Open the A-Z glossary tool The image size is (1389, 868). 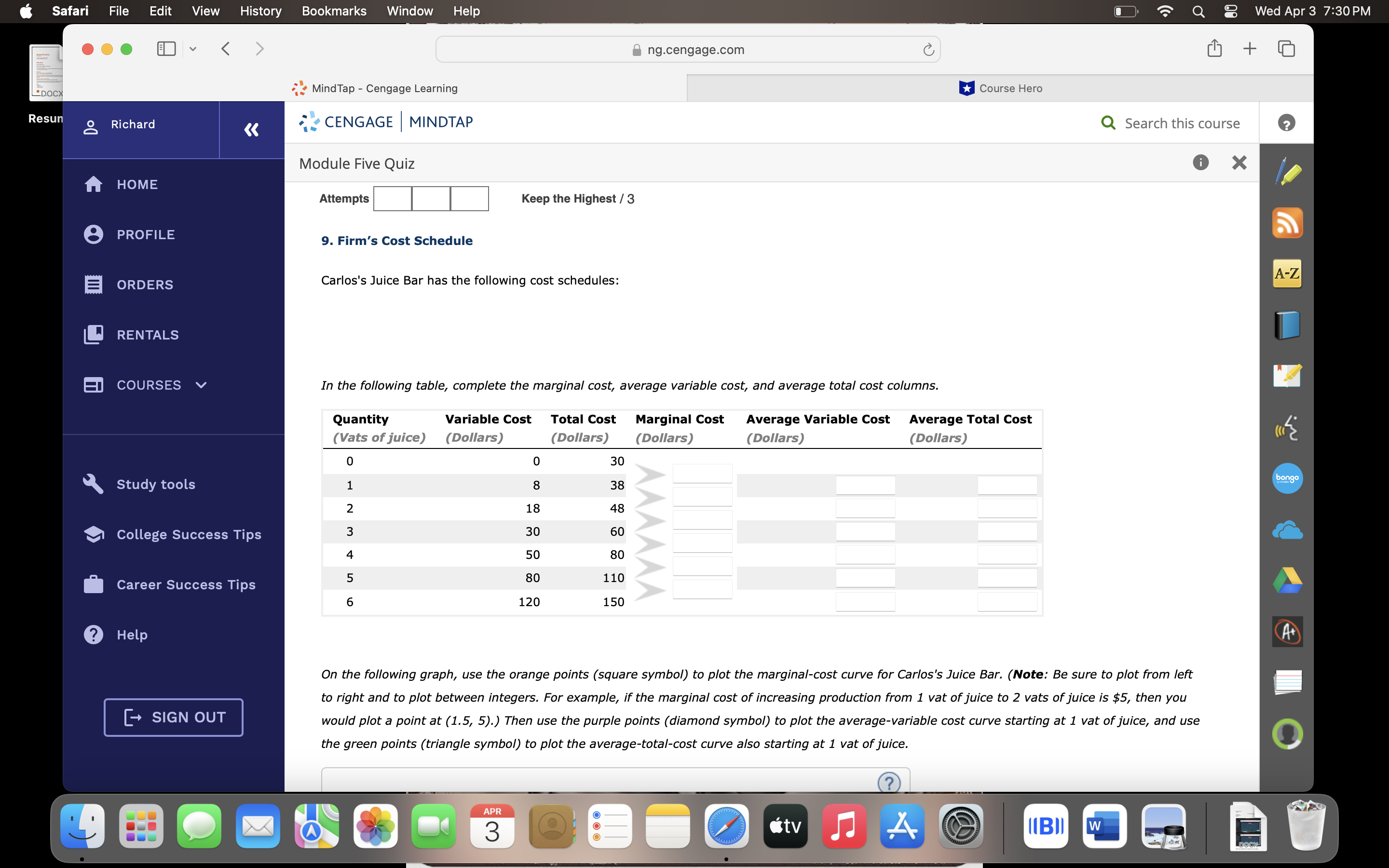point(1286,274)
